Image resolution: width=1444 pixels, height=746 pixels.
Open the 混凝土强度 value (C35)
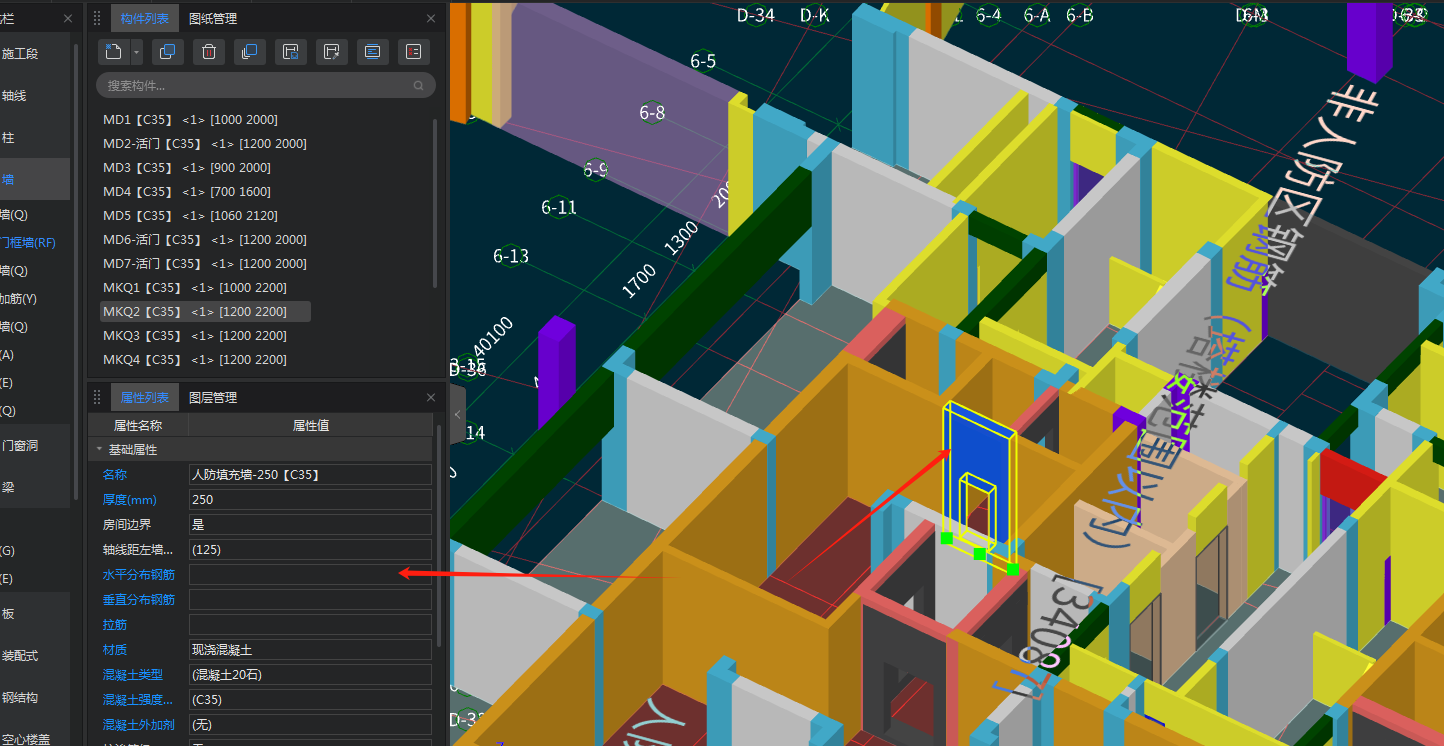(x=310, y=699)
